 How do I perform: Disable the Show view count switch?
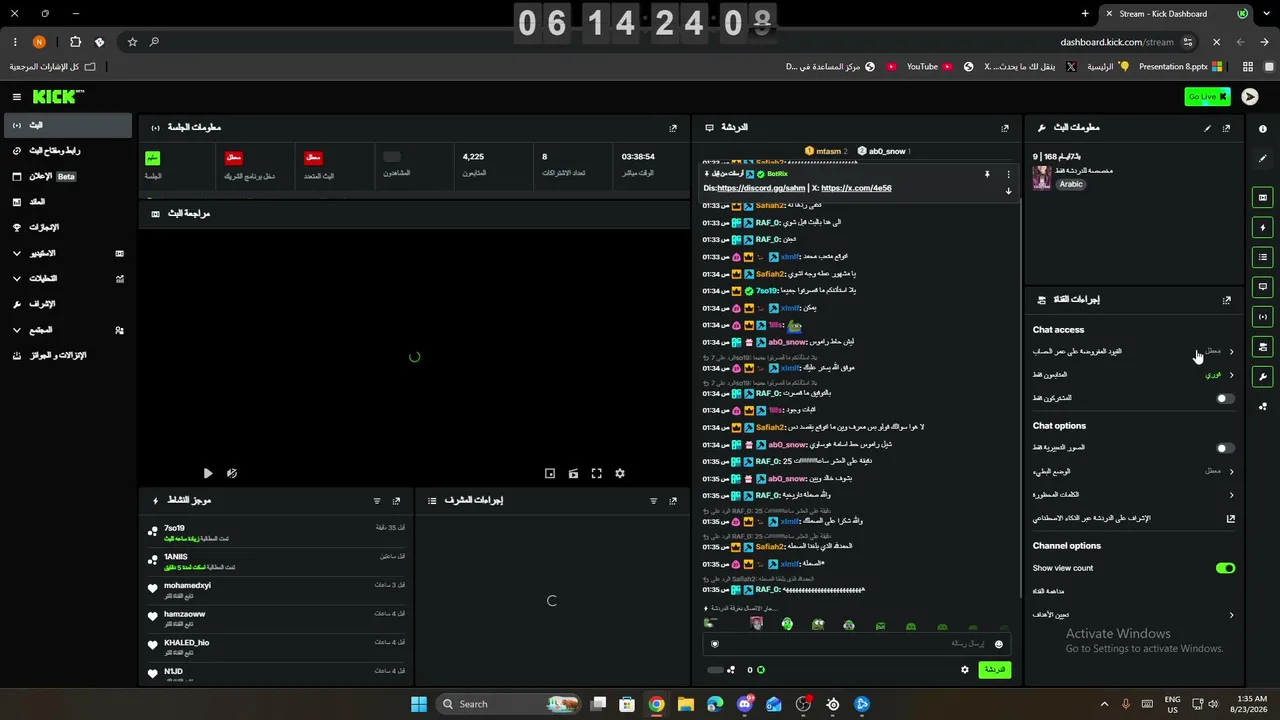1225,568
